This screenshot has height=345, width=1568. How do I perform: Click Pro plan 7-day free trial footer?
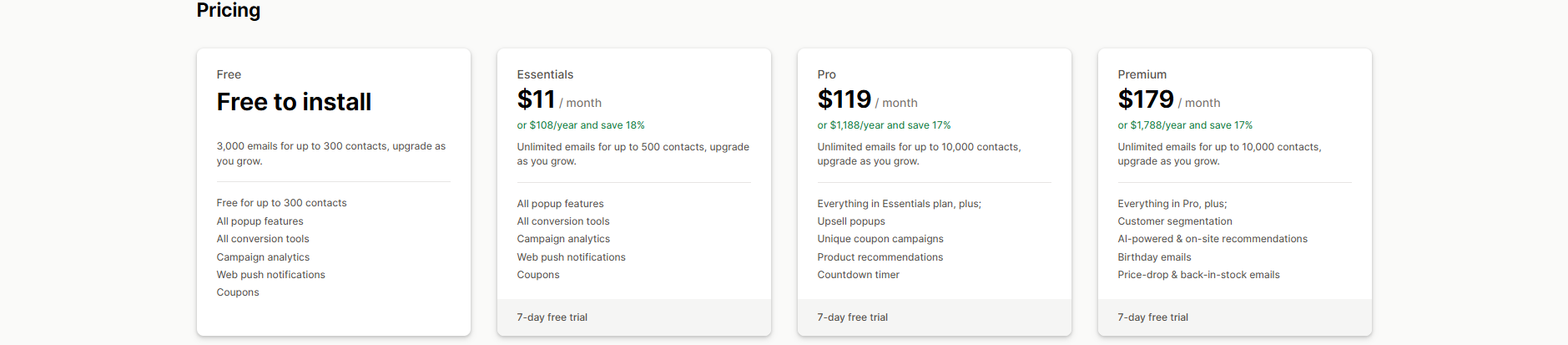click(x=852, y=317)
